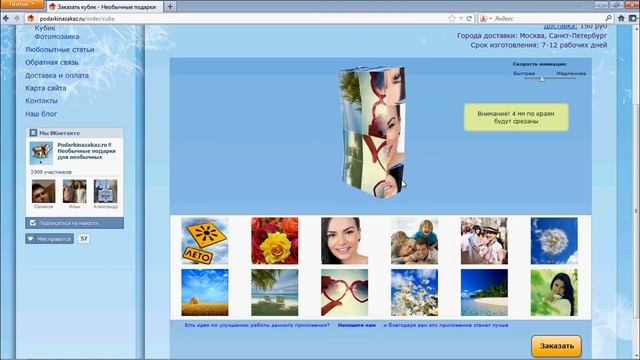Open 'Карта сайта' menu item
Screen dimensions: 640x360
[x=46, y=88]
